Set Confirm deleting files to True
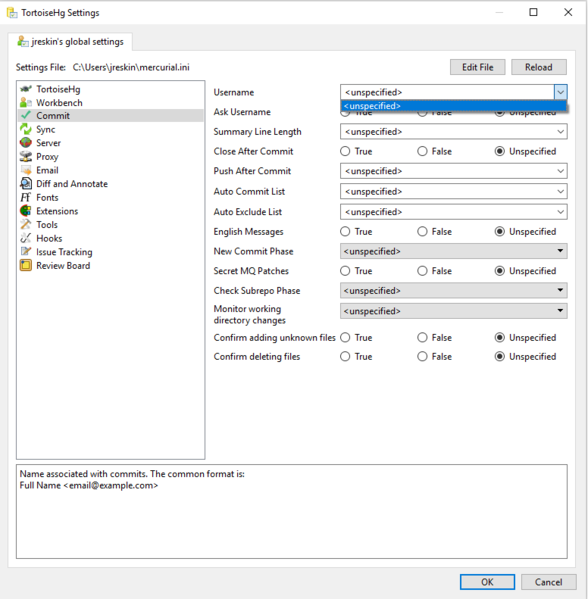This screenshot has width=588, height=599. 345,356
